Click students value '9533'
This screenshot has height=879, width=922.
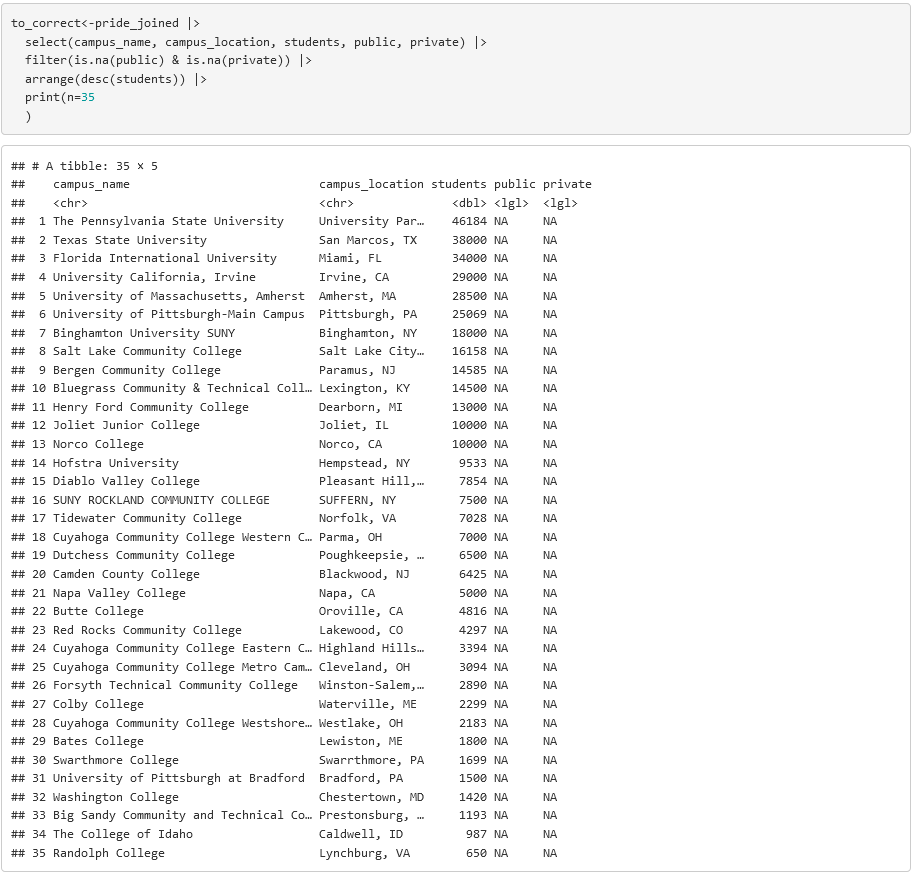click(x=473, y=463)
